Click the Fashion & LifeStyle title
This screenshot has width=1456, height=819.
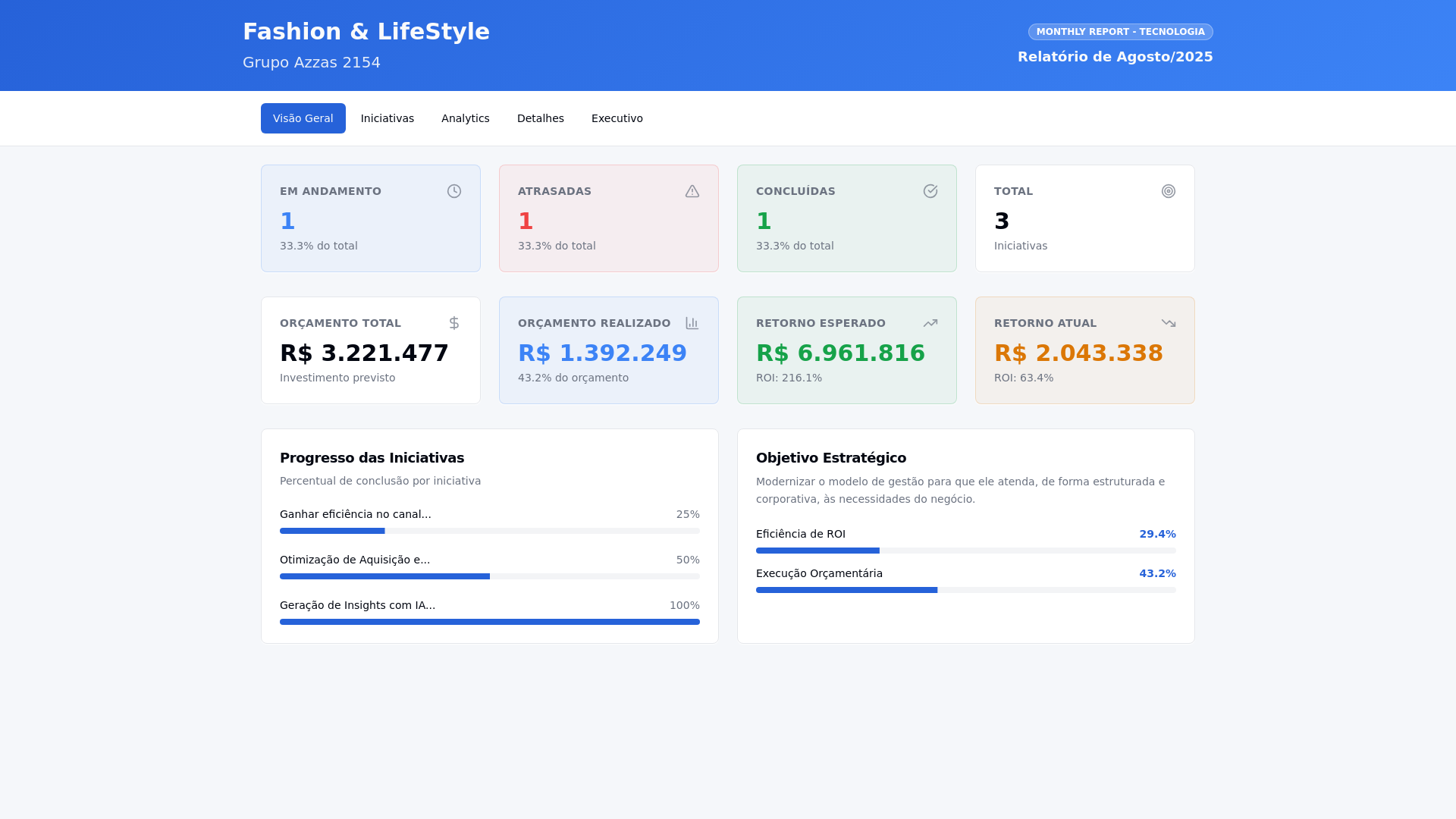click(x=366, y=32)
